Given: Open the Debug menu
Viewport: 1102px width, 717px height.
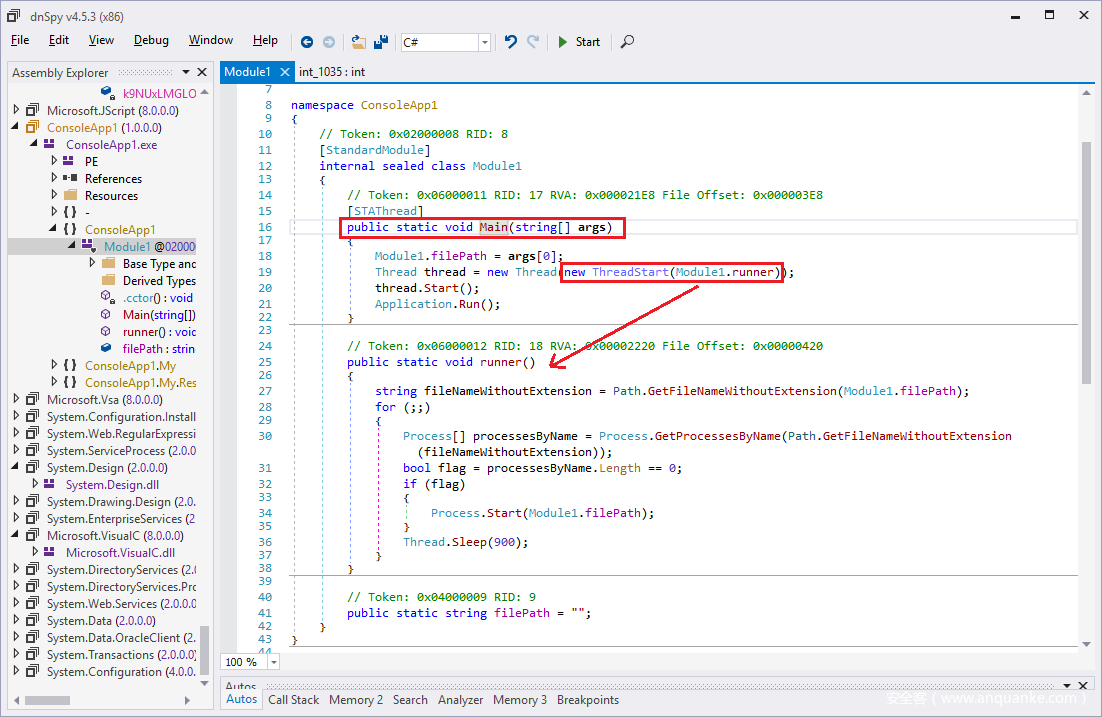Looking at the screenshot, I should coord(151,40).
